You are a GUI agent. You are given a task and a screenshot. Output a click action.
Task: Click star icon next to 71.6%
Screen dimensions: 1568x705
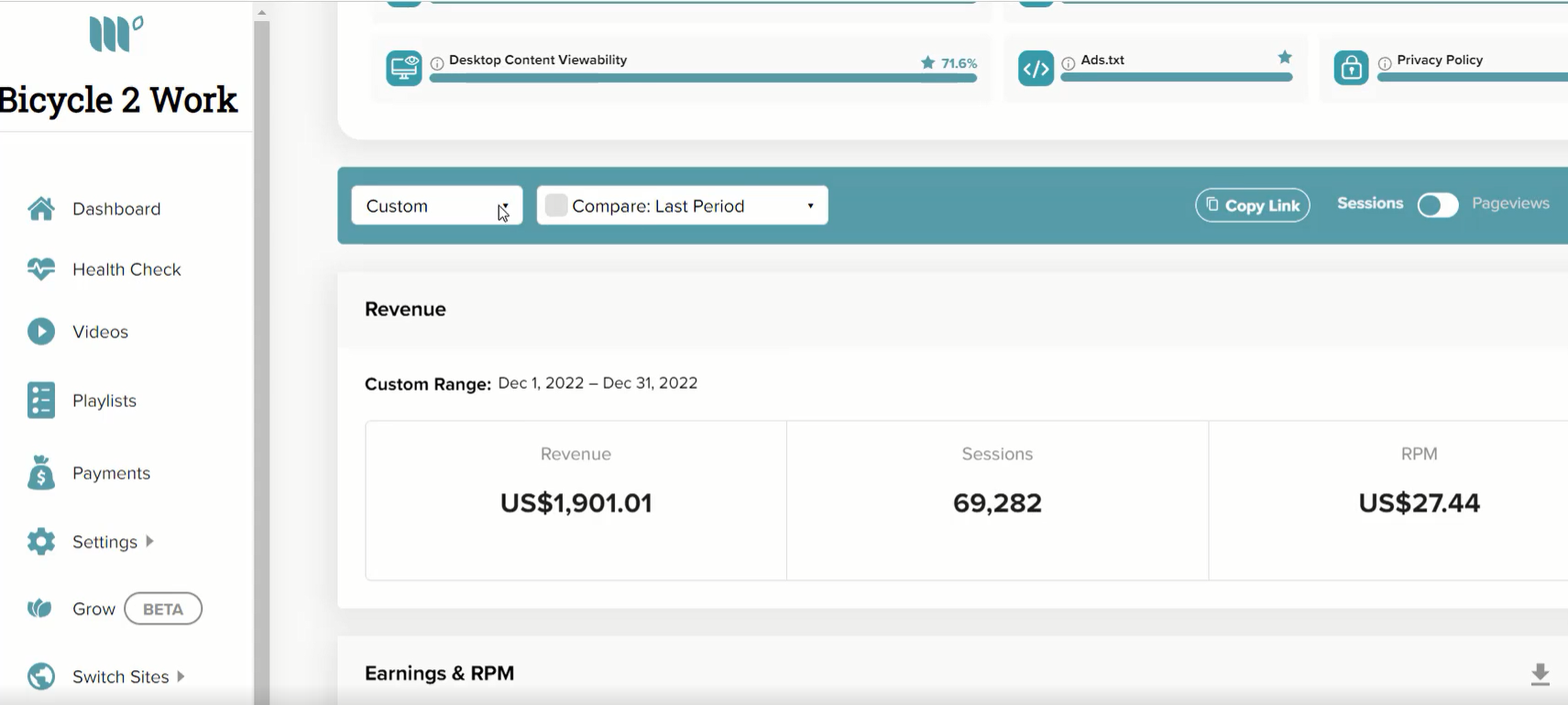(x=927, y=62)
